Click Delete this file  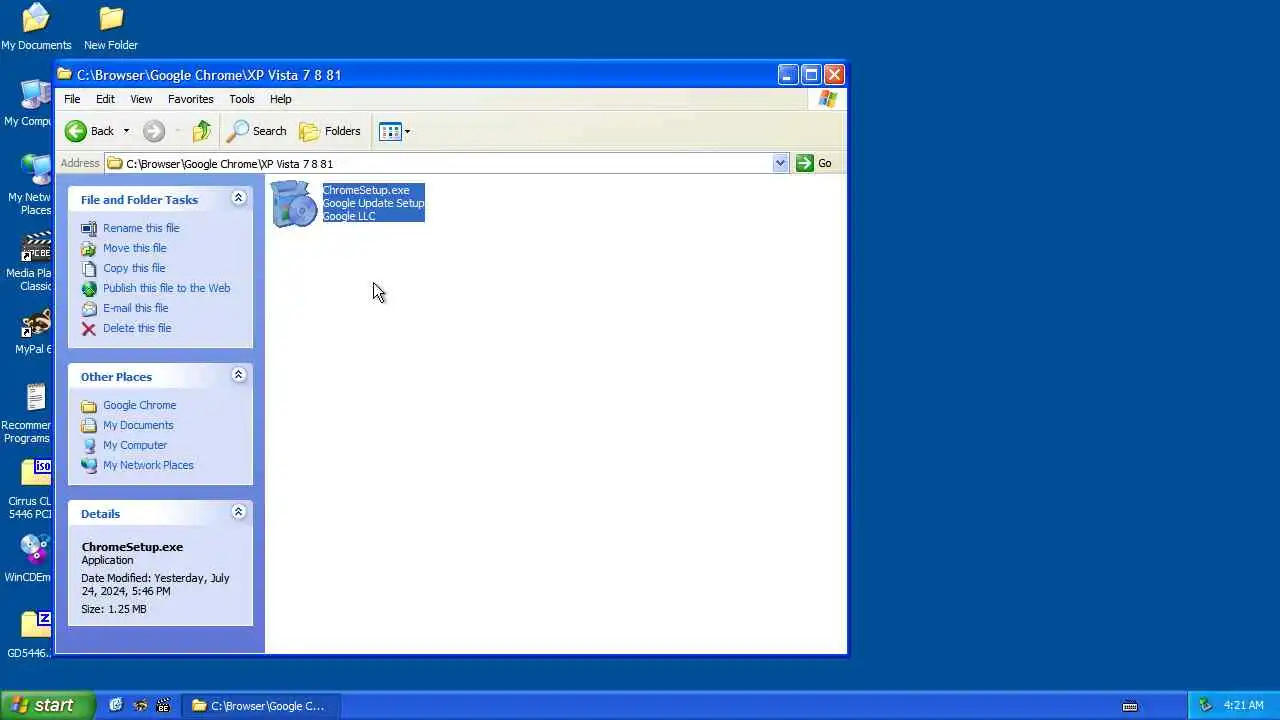point(137,328)
